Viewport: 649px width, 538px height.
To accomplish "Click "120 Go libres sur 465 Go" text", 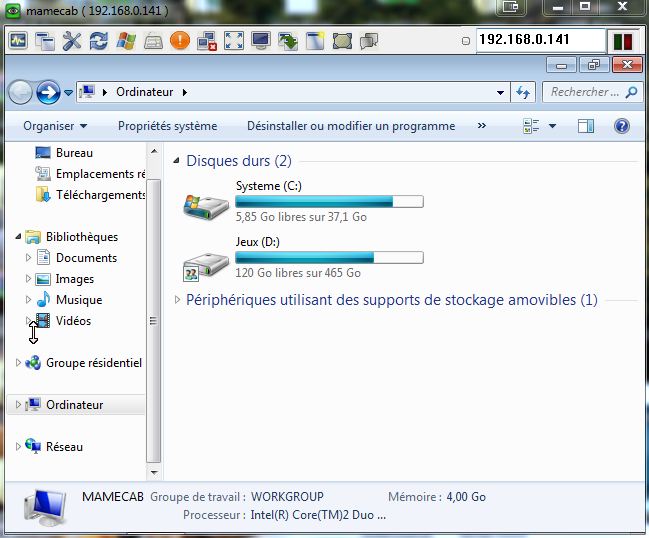I will (298, 273).
